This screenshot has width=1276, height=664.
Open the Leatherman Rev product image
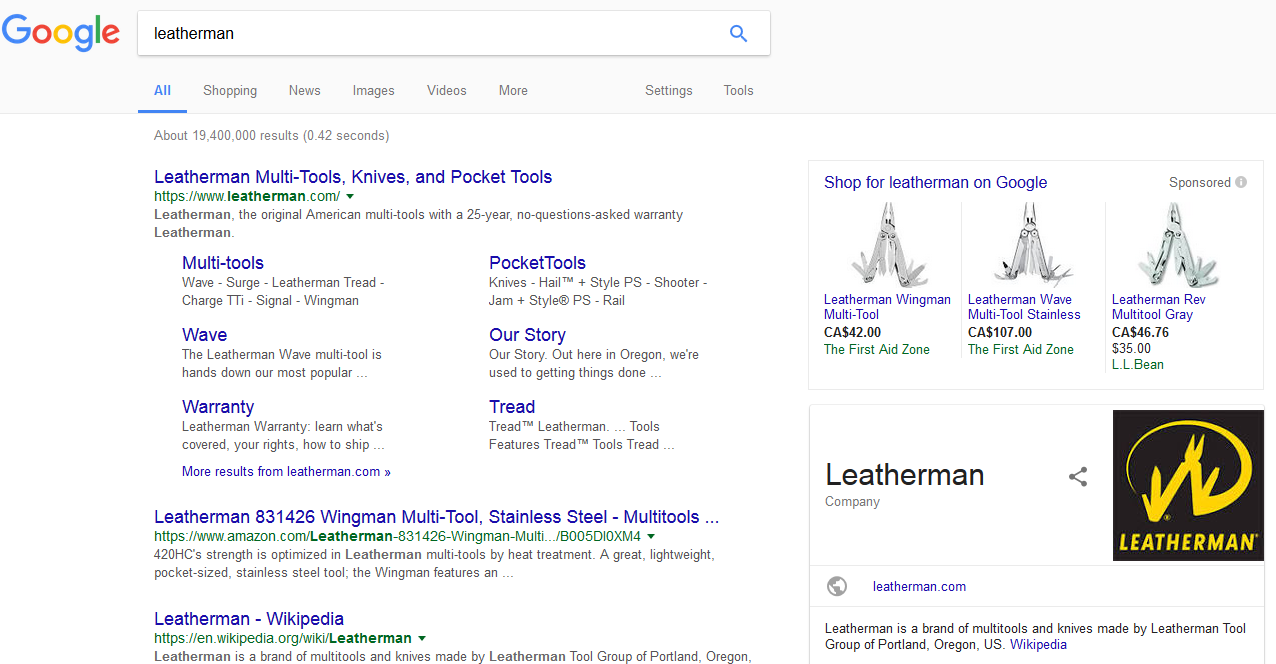pos(1176,244)
